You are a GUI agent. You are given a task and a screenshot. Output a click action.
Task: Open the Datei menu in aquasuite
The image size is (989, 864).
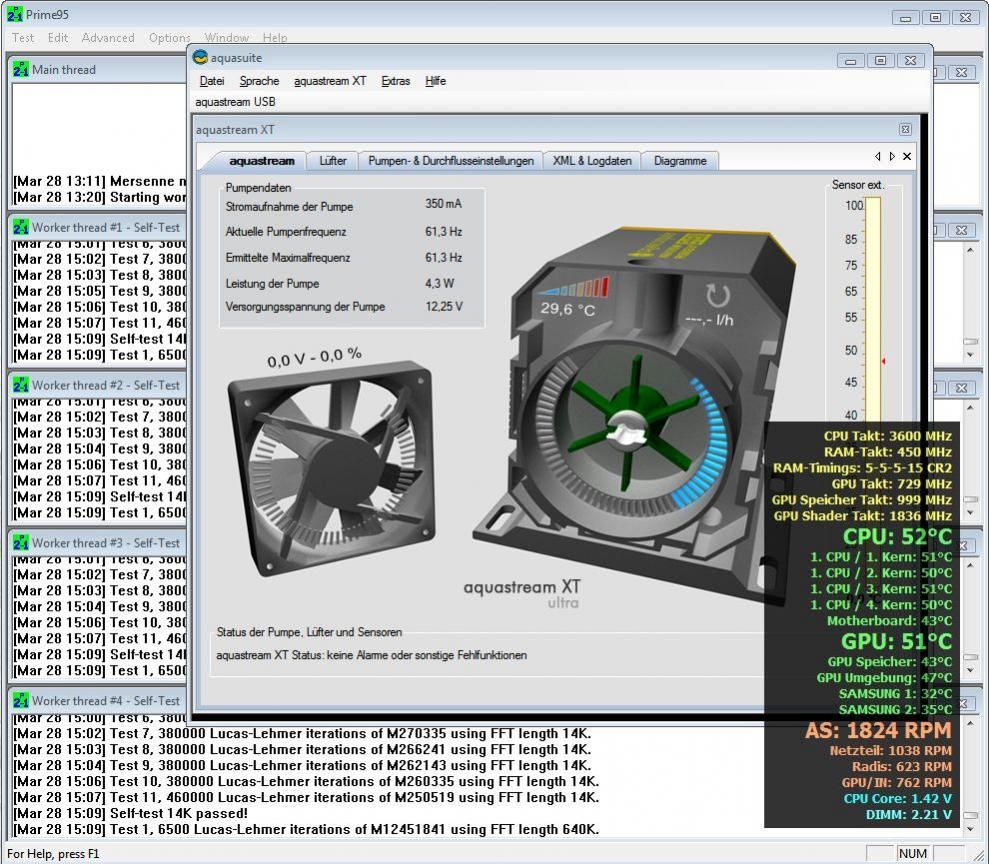pyautogui.click(x=212, y=81)
